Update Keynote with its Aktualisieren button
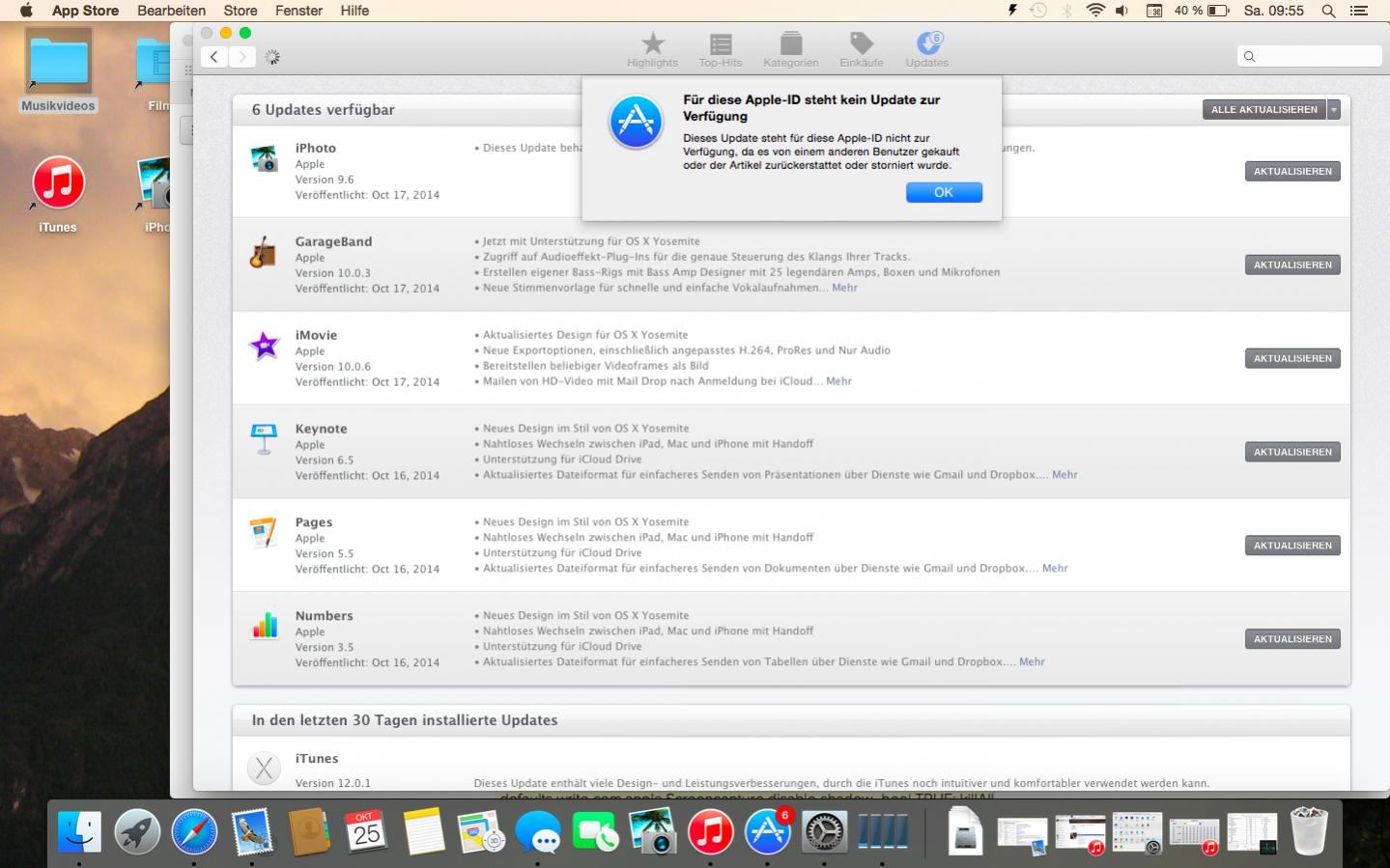The height and width of the screenshot is (868, 1390). pyautogui.click(x=1292, y=452)
